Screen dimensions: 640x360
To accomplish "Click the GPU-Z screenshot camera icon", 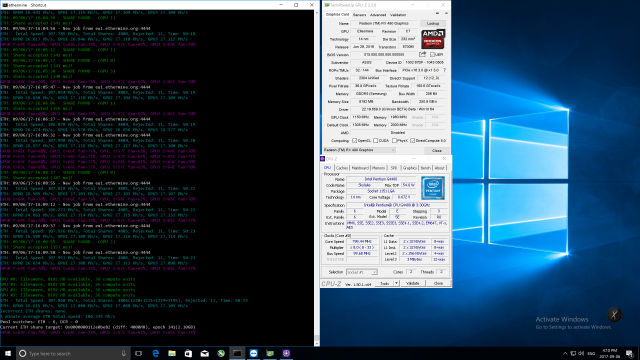I will [437, 13].
